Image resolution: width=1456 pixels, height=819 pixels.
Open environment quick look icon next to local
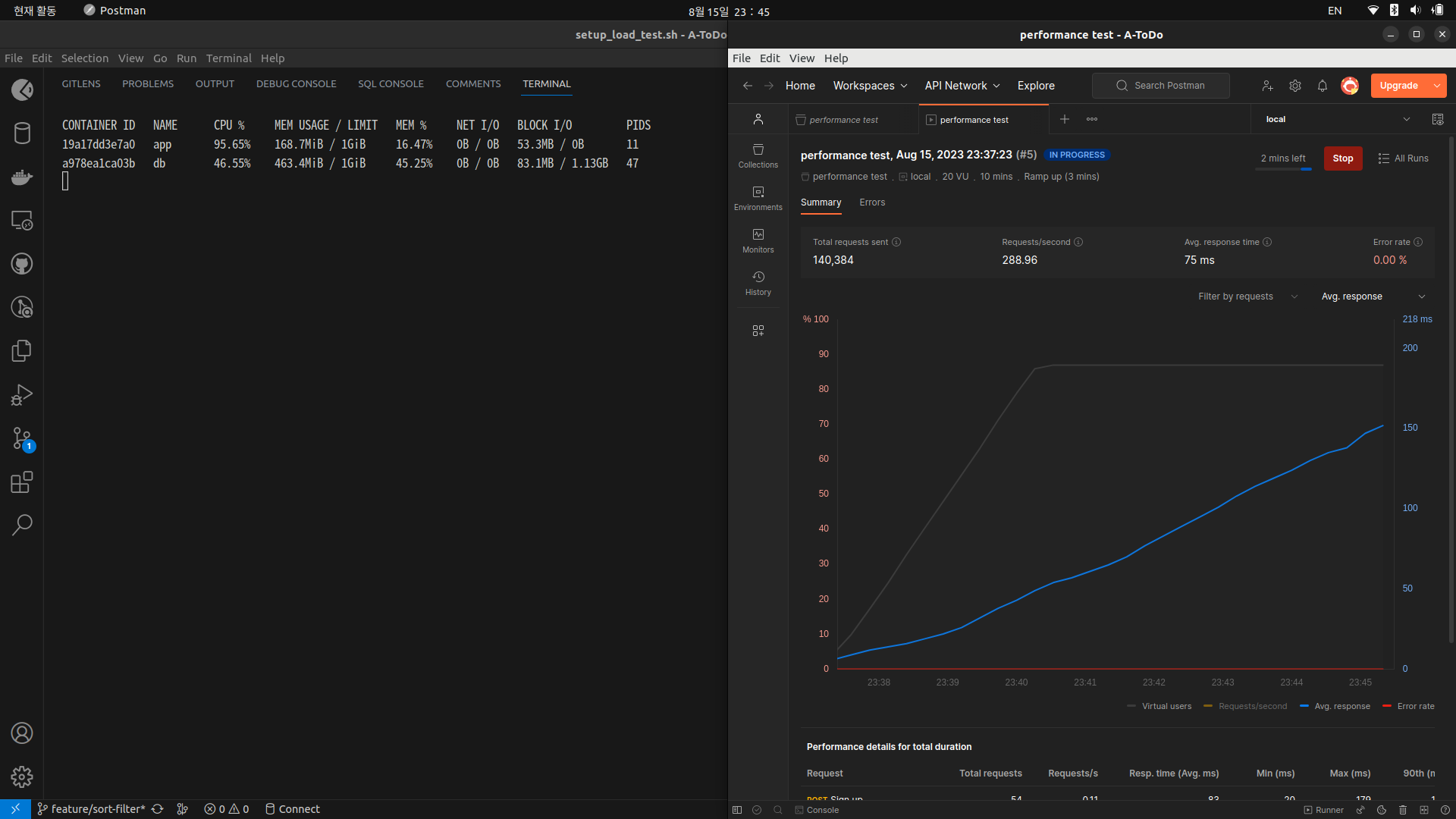pyautogui.click(x=1438, y=119)
